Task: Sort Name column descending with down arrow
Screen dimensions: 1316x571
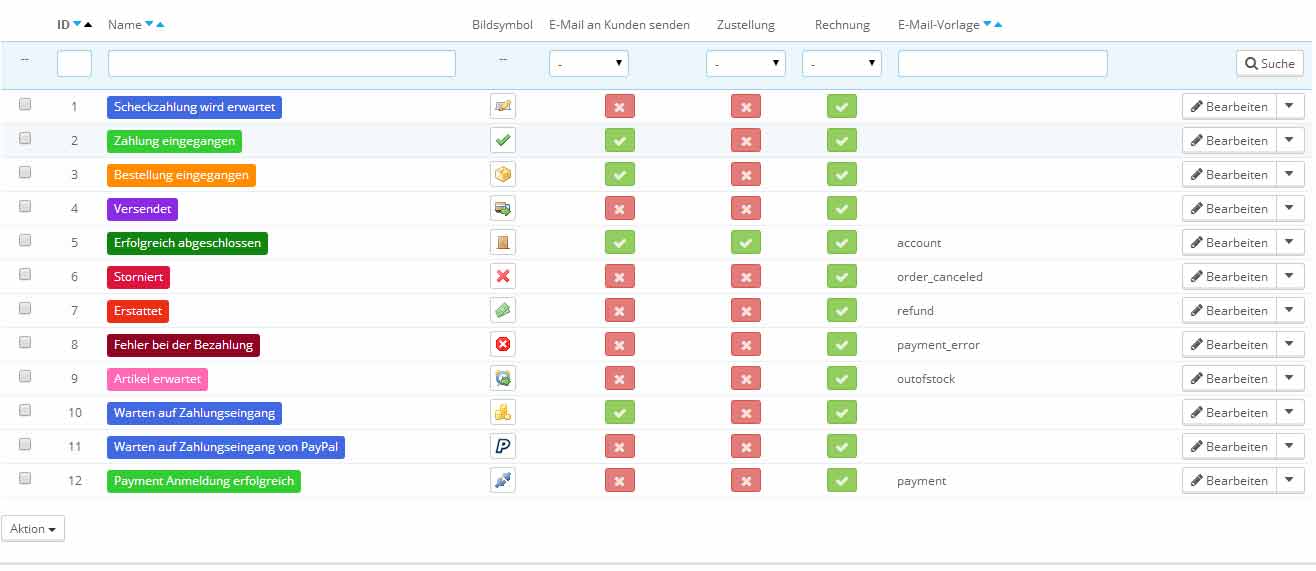Action: click(x=149, y=25)
